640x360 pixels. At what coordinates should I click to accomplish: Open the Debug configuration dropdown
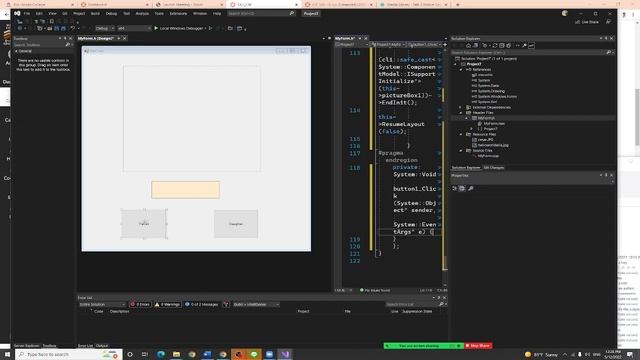(104, 29)
